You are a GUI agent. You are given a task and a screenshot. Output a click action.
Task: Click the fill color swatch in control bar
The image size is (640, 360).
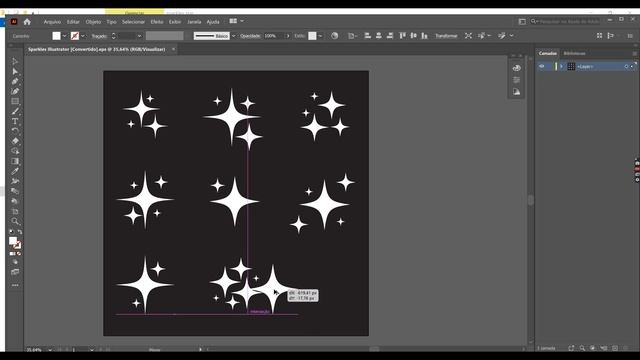click(x=56, y=36)
